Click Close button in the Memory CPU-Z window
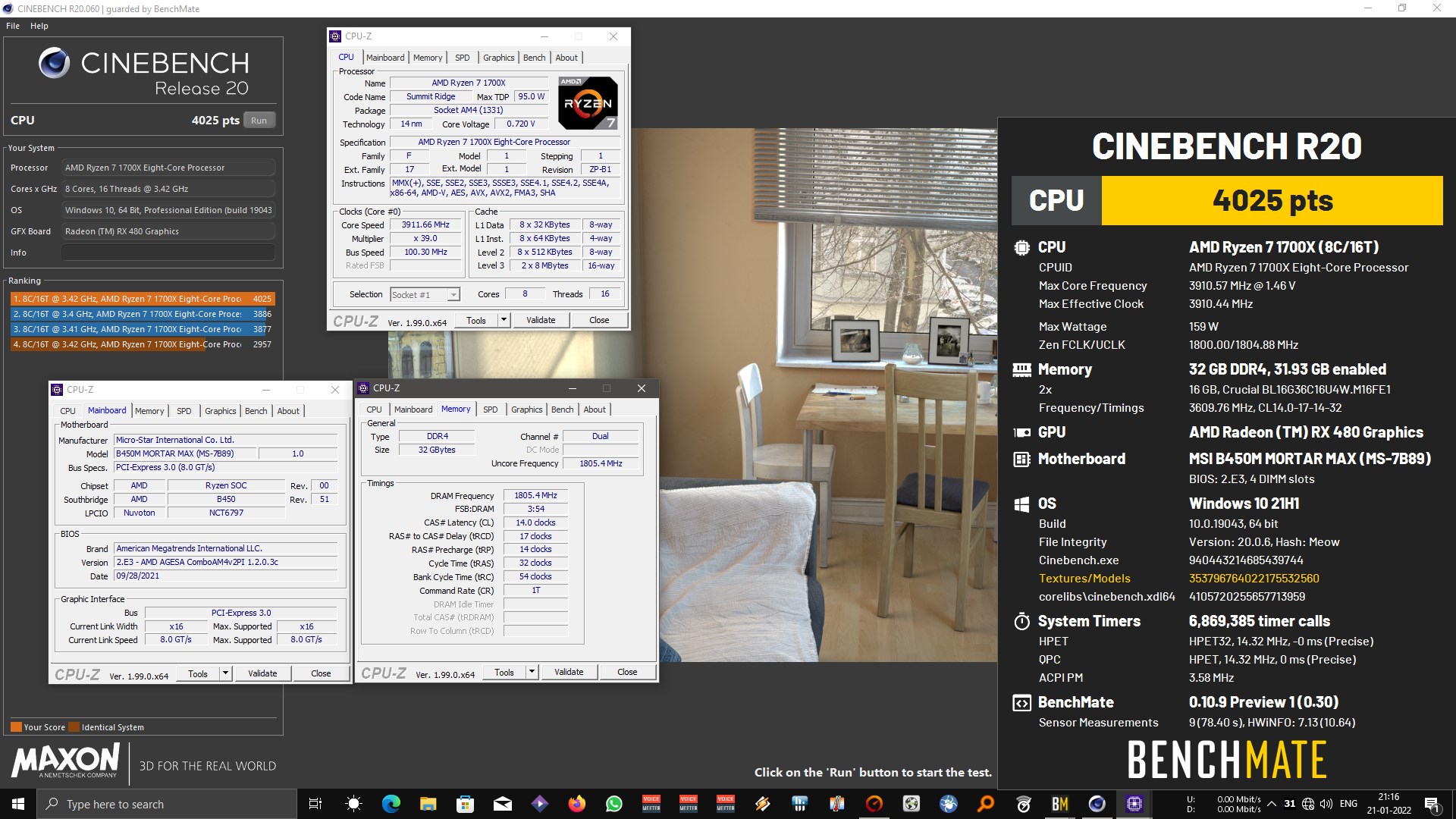Screen dimensions: 1456x819 coord(627,672)
